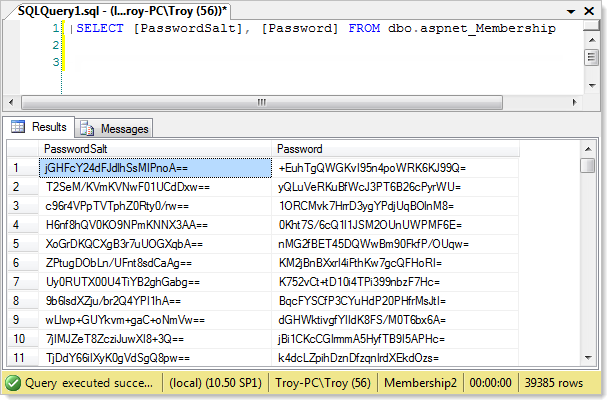Select salt cell wLlwp+GUYkvm+gaC+oNmVw==
This screenshot has height=405, width=612.
coord(155,320)
